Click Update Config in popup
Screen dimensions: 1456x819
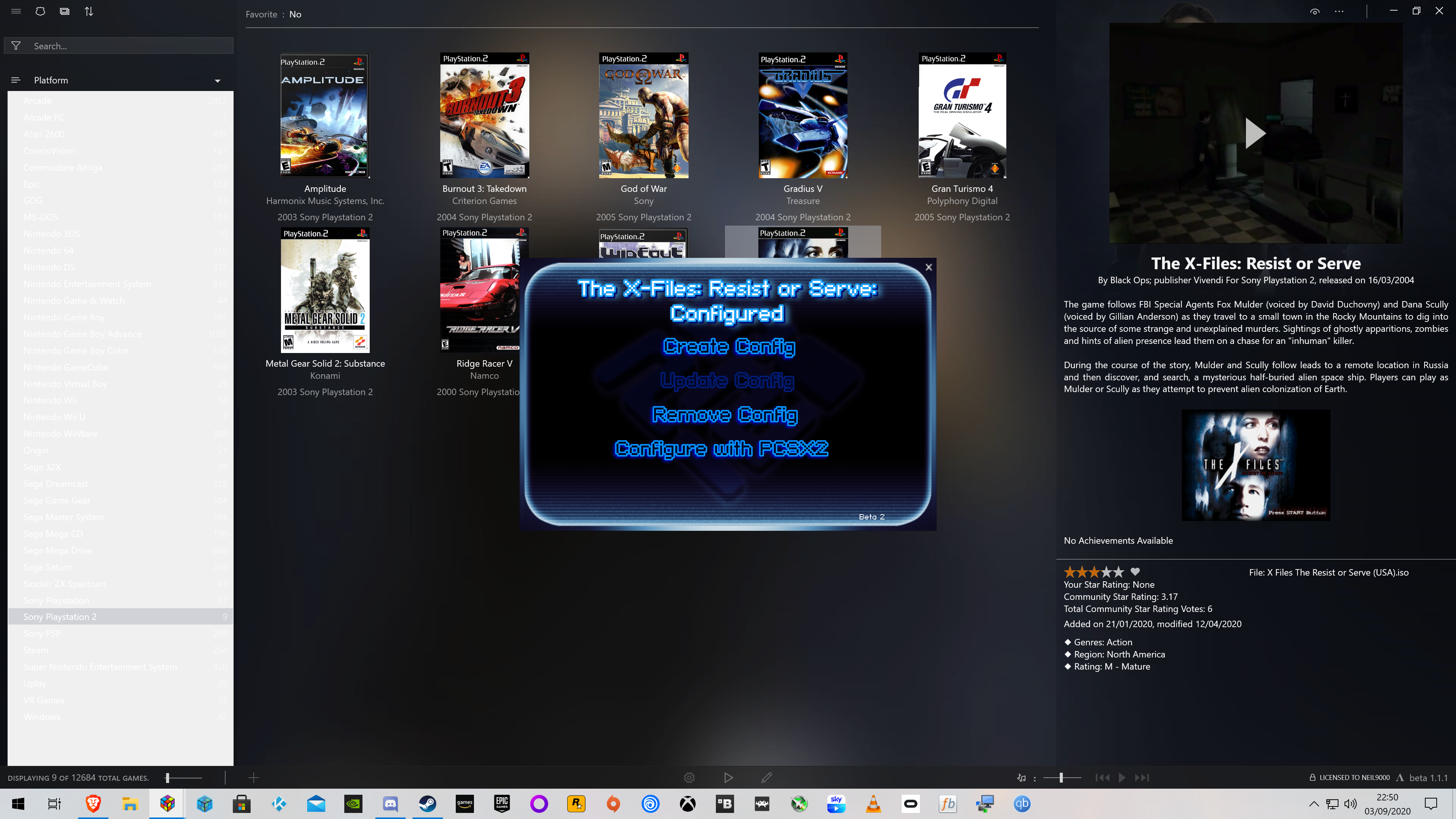[728, 380]
